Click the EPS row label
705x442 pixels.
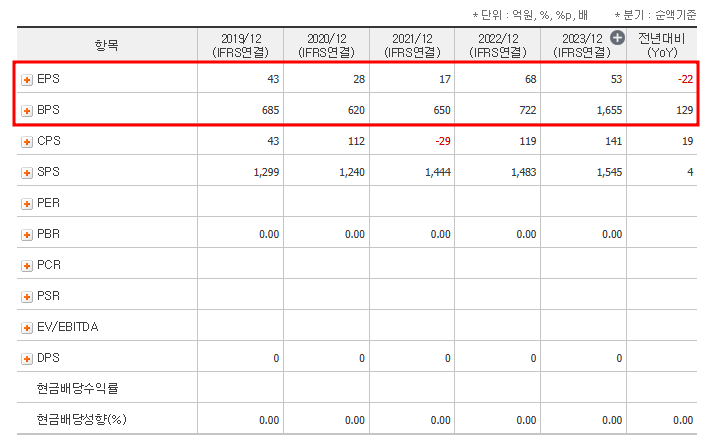48,79
